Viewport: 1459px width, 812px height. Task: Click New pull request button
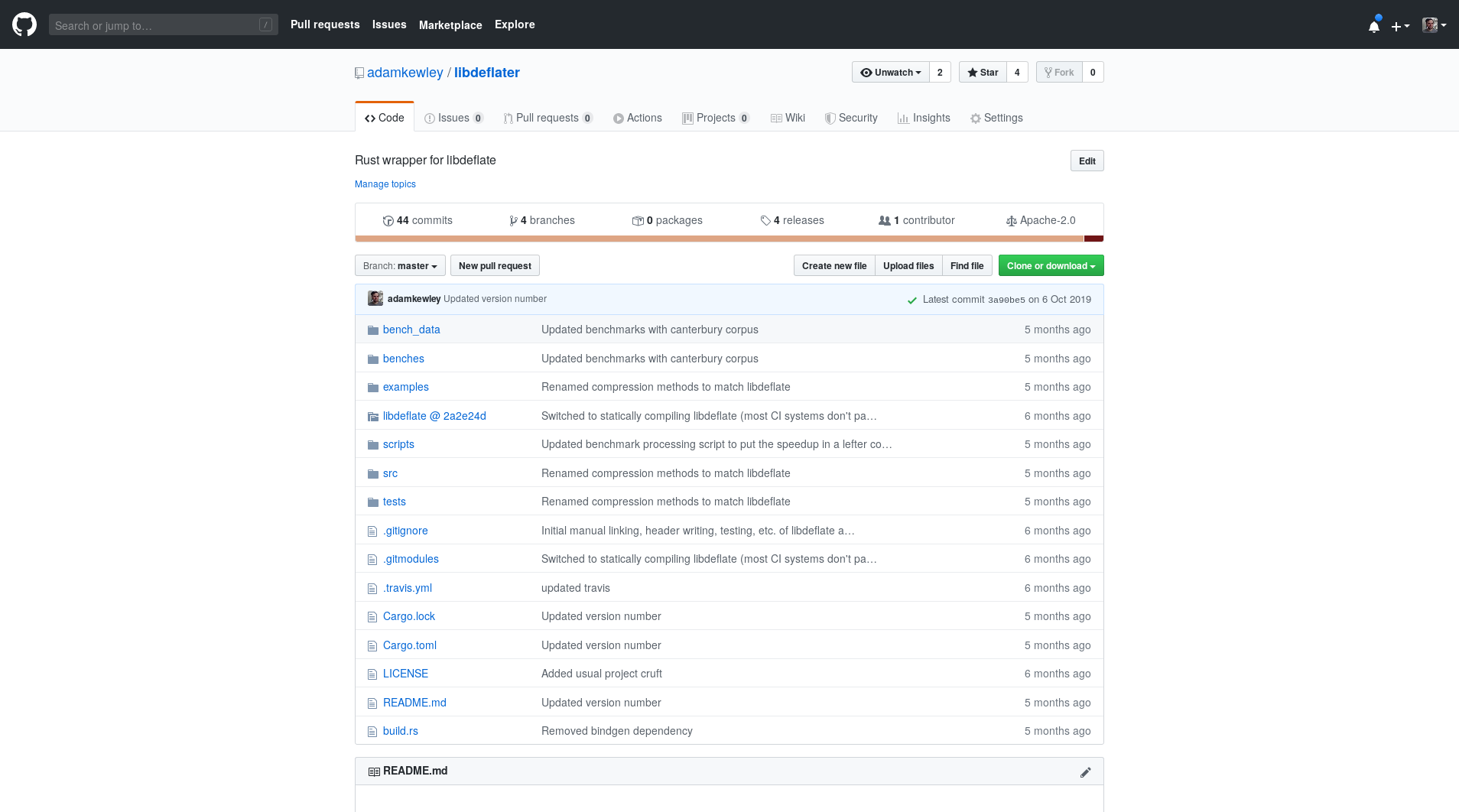pos(495,266)
